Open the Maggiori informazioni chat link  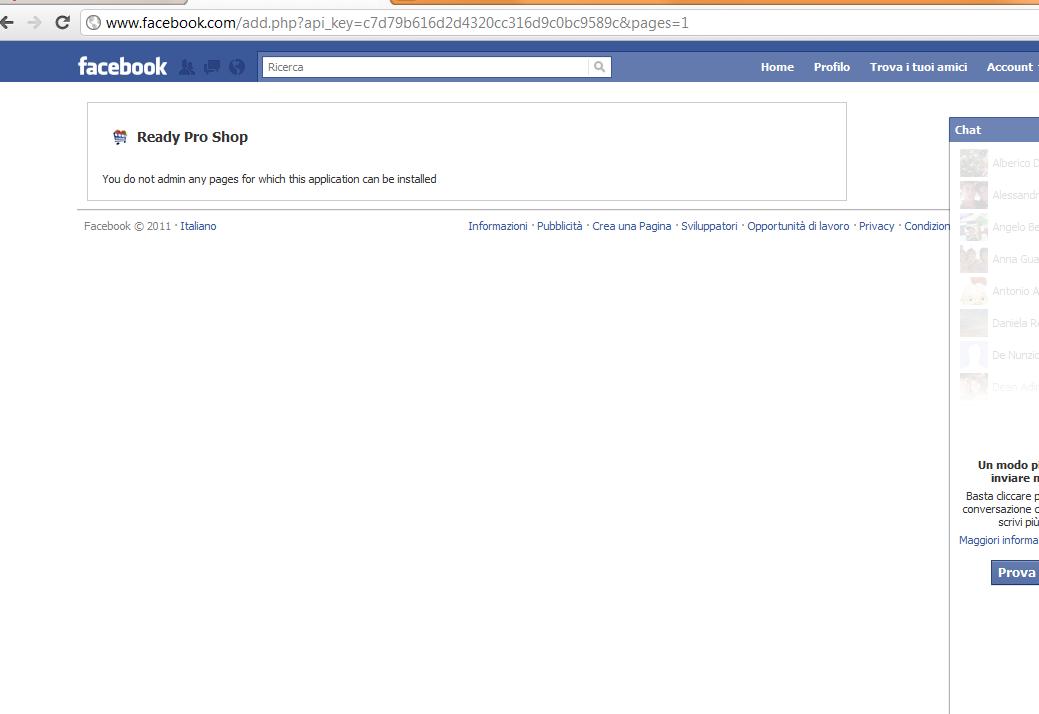tap(999, 540)
